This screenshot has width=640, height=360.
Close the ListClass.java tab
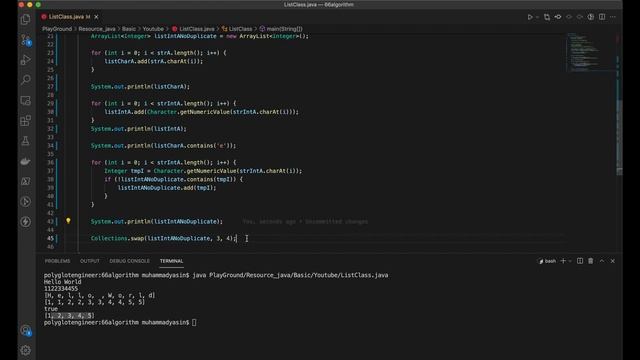(96, 17)
